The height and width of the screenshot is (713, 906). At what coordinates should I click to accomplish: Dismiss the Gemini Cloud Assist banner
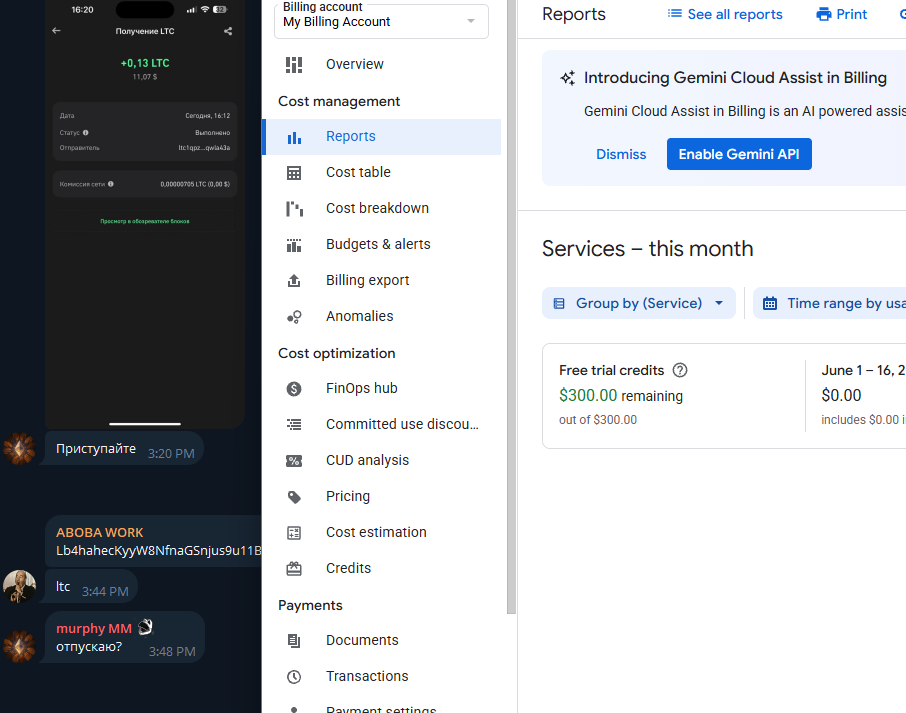pos(621,154)
